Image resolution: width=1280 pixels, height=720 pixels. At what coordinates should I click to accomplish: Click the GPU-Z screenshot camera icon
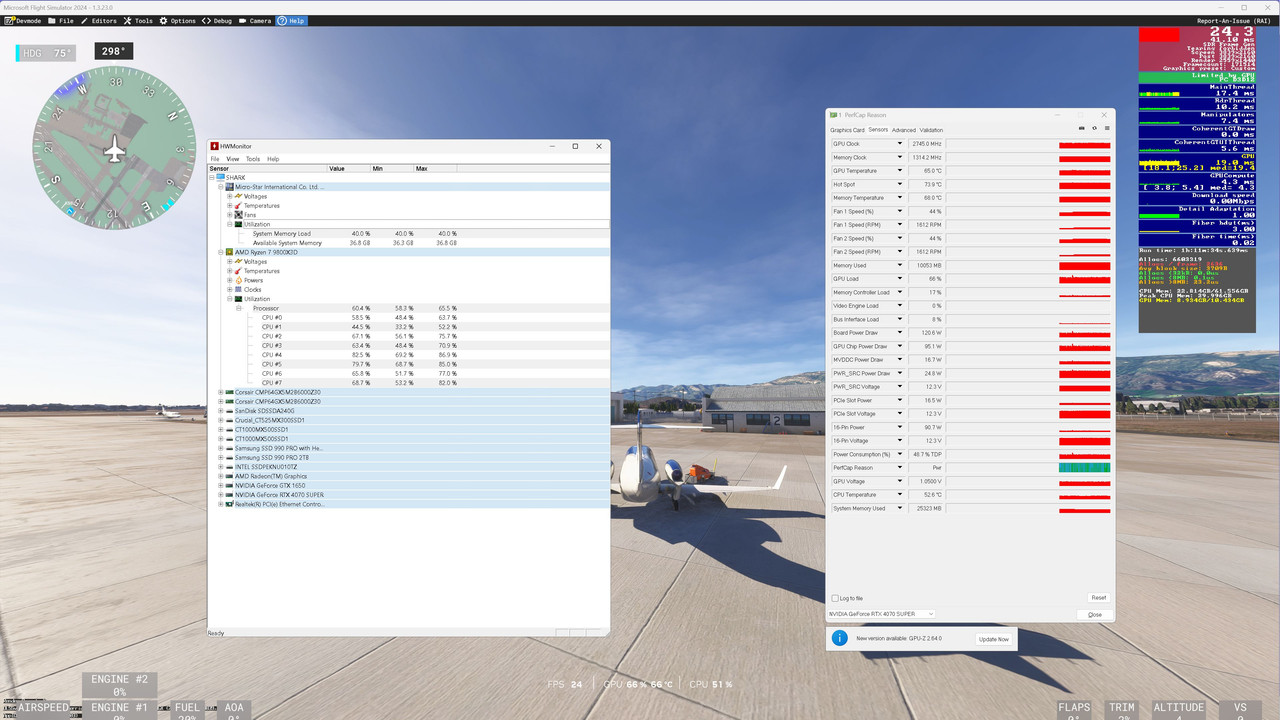(x=1082, y=128)
